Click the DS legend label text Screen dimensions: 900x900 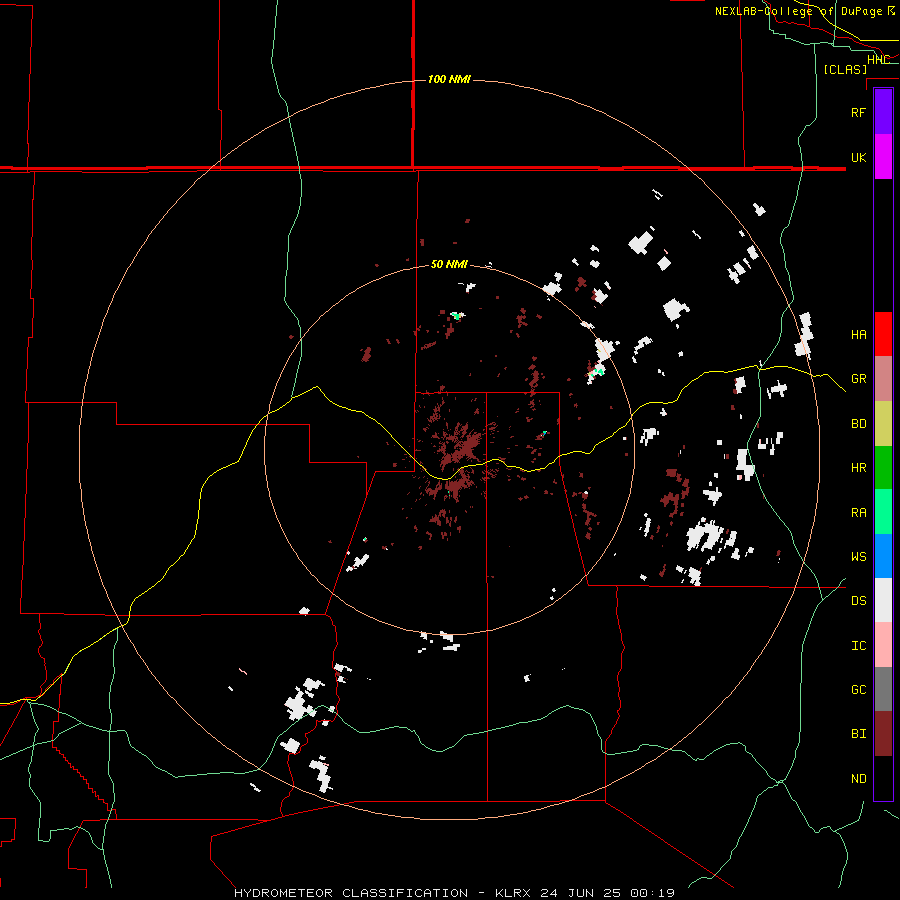click(858, 601)
